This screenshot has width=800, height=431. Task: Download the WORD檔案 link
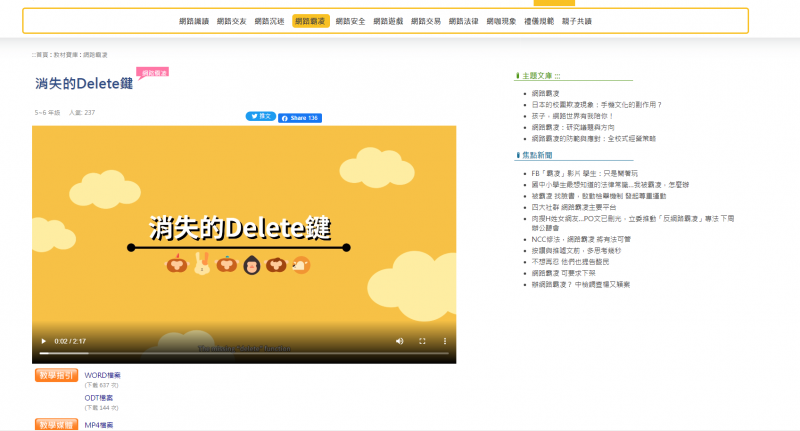tap(102, 375)
